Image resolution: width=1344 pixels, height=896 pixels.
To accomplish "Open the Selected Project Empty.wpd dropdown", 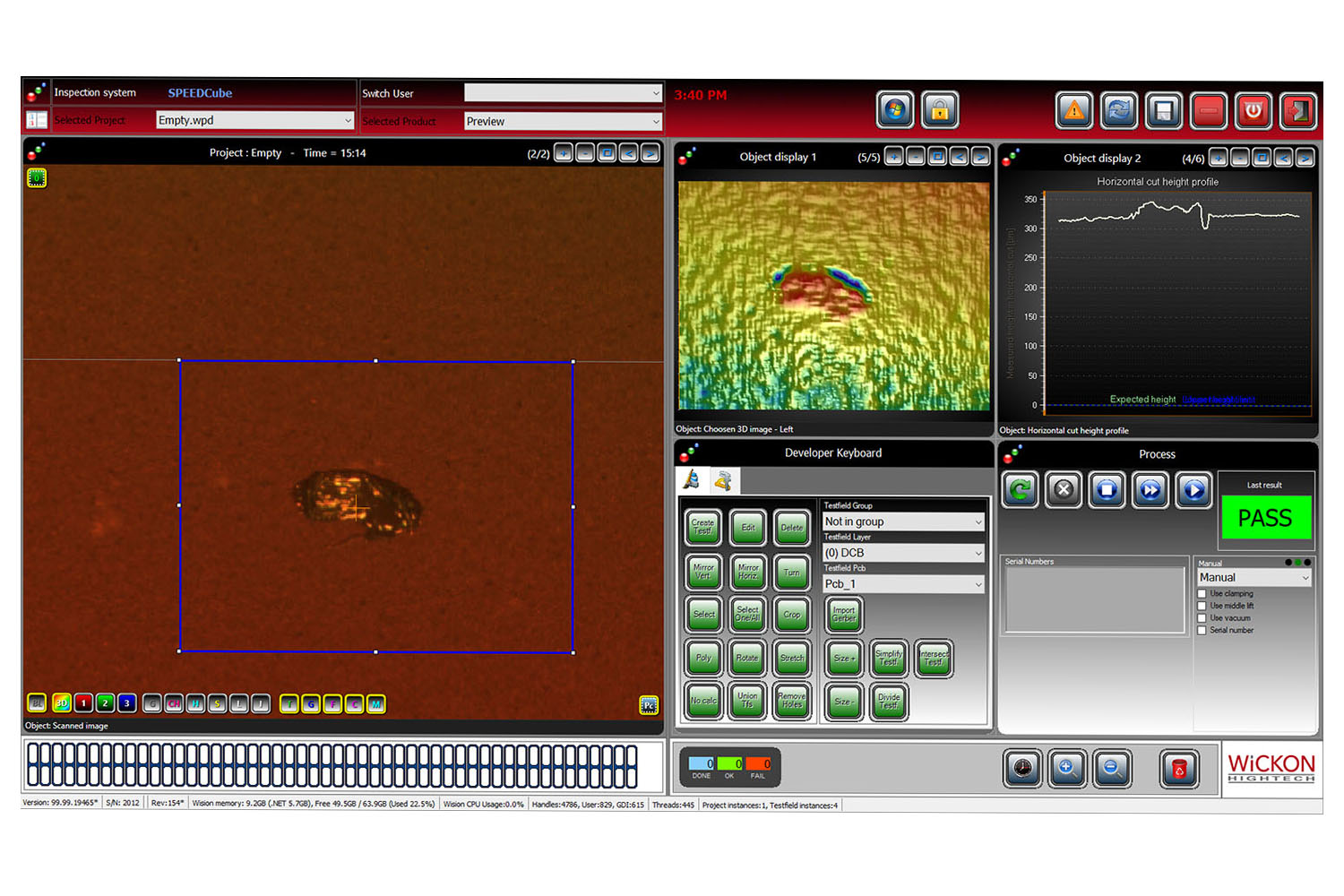I will (x=254, y=120).
